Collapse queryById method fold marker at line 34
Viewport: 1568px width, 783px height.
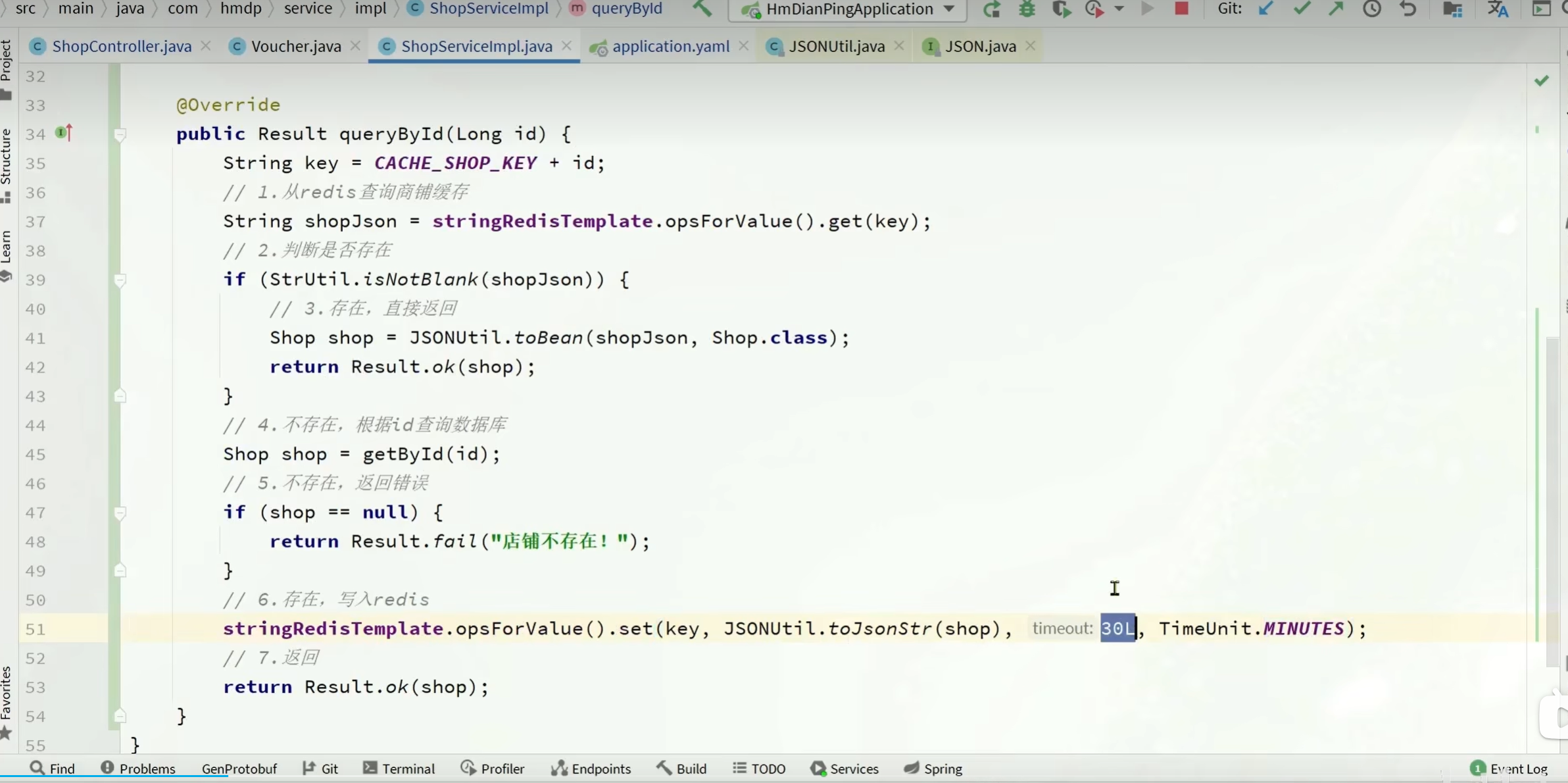click(120, 135)
